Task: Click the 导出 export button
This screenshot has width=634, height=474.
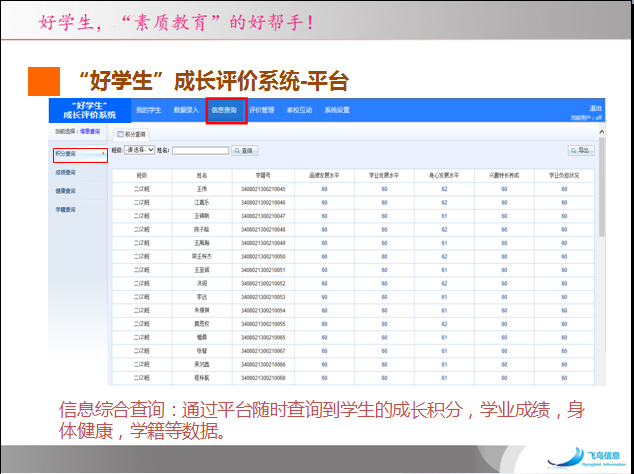Action: click(580, 150)
